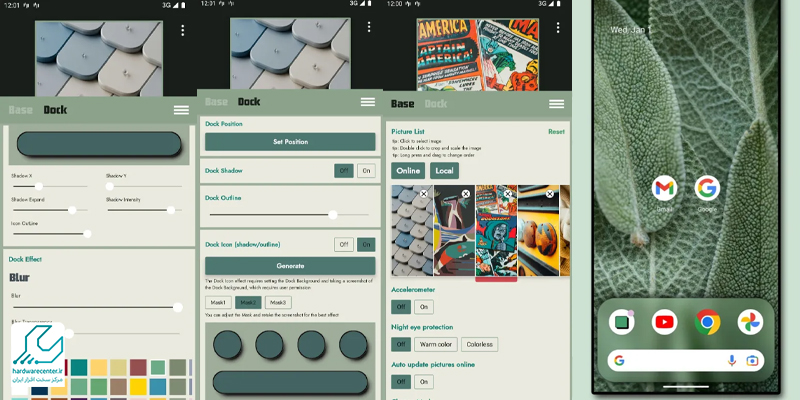The height and width of the screenshot is (400, 800).
Task: Remove the first picture from Picture List
Action: coord(423,193)
